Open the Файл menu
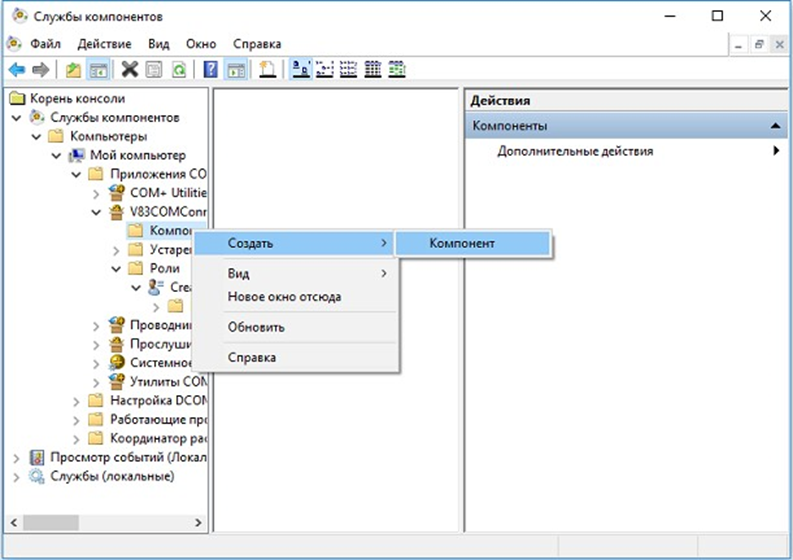 (x=46, y=44)
